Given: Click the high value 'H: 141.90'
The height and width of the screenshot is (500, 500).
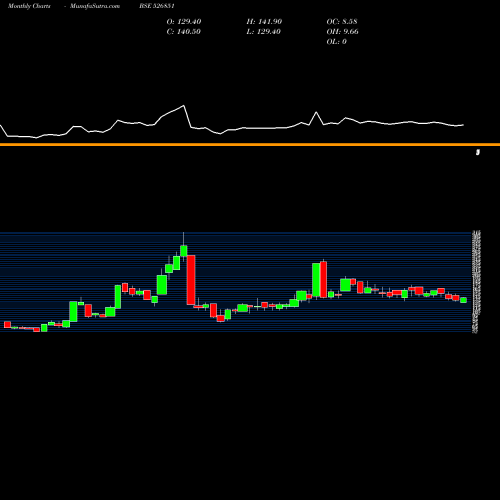Looking at the screenshot, I should (x=264, y=22).
